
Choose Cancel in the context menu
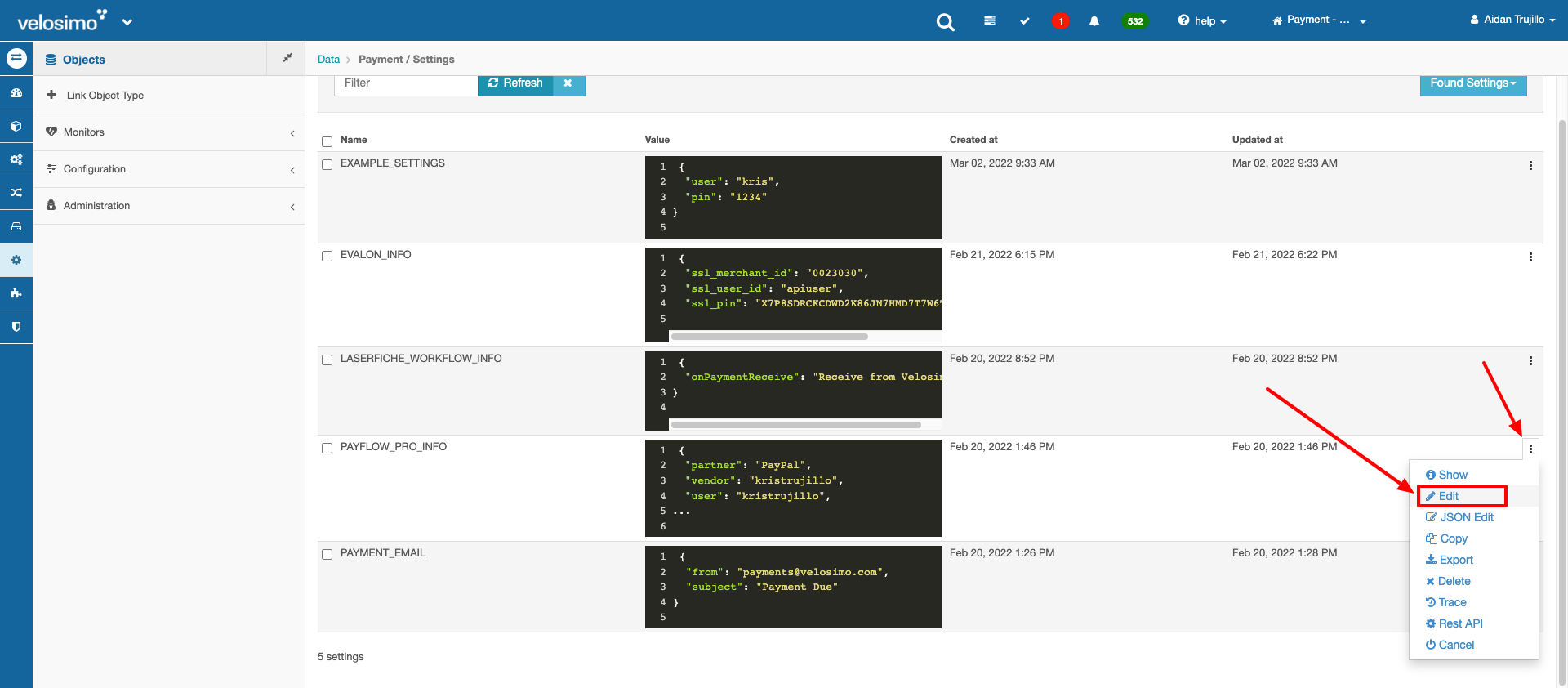click(1450, 645)
